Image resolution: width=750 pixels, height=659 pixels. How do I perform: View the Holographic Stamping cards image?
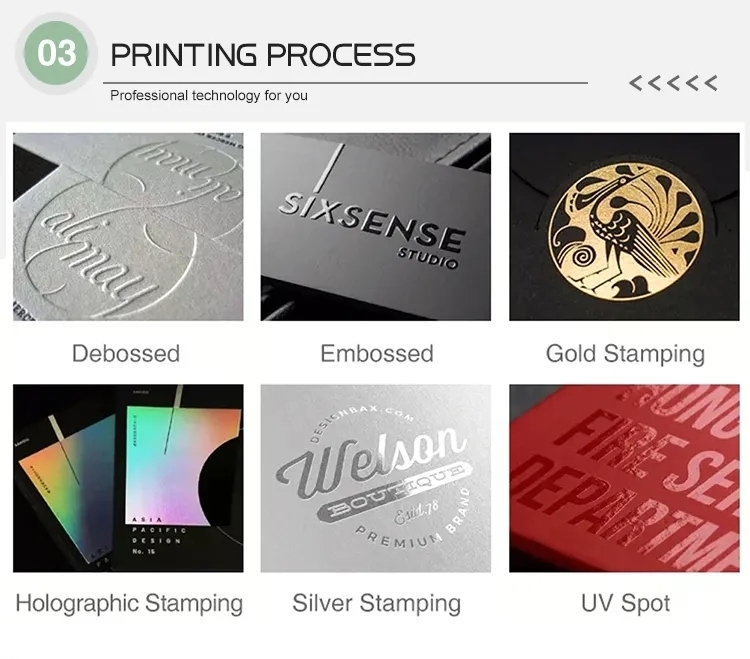click(128, 478)
